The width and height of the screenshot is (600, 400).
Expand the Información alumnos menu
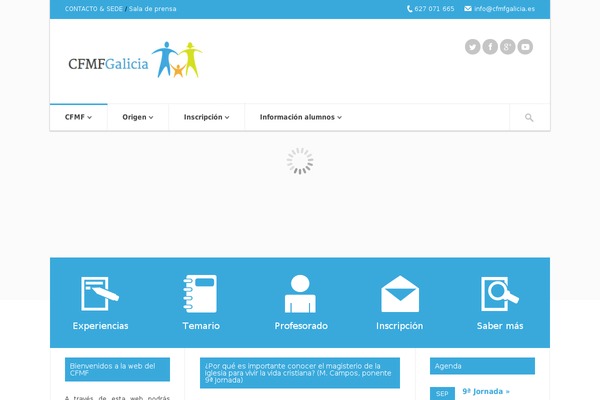301,117
